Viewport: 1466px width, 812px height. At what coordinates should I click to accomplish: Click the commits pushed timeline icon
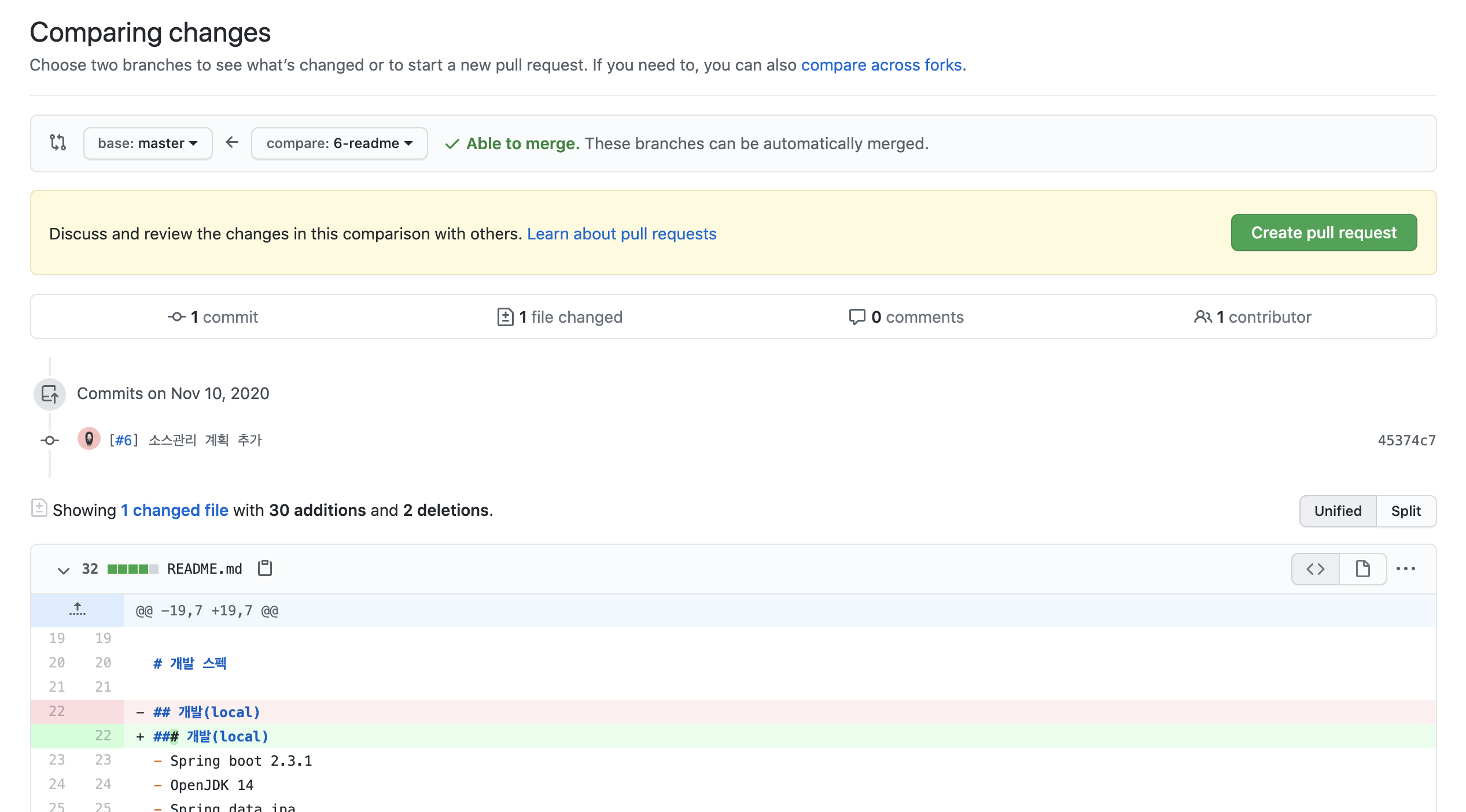(x=50, y=394)
